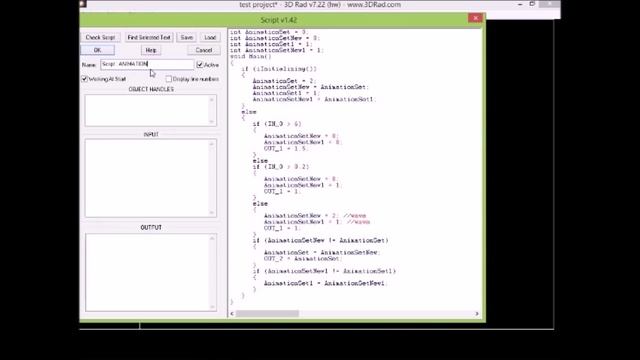
Task: Click the script Name input field
Action: (147, 64)
